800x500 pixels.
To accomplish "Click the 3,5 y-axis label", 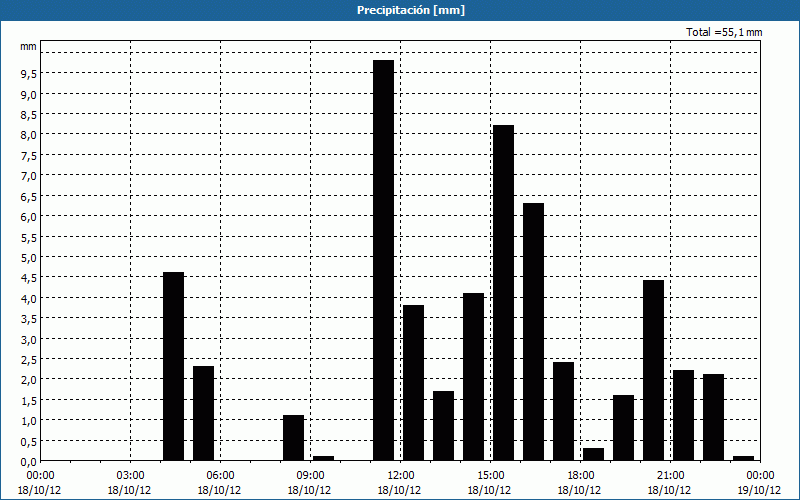I will pyautogui.click(x=29, y=319).
